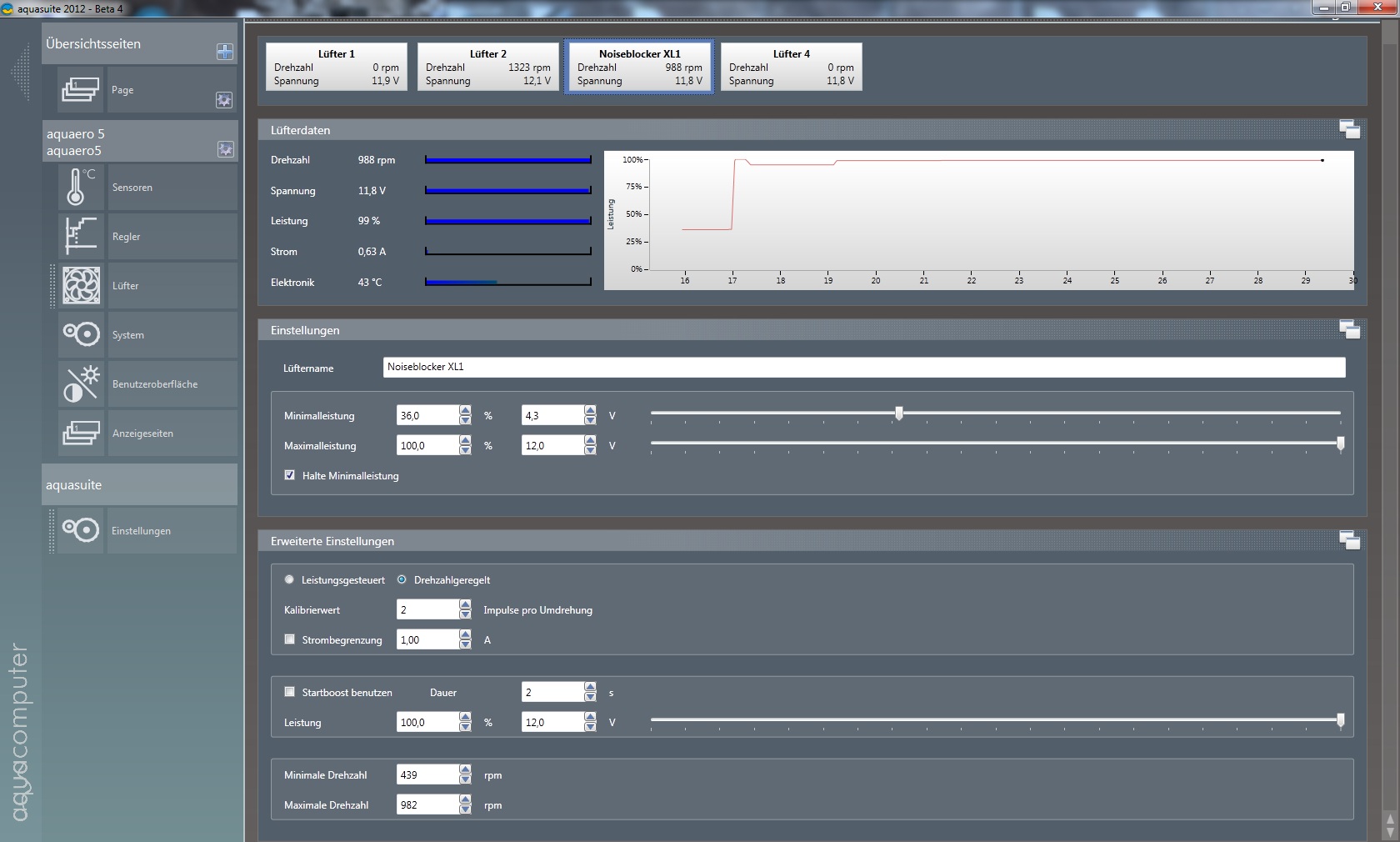Select Leistungsgesteuert radio button

(x=289, y=579)
